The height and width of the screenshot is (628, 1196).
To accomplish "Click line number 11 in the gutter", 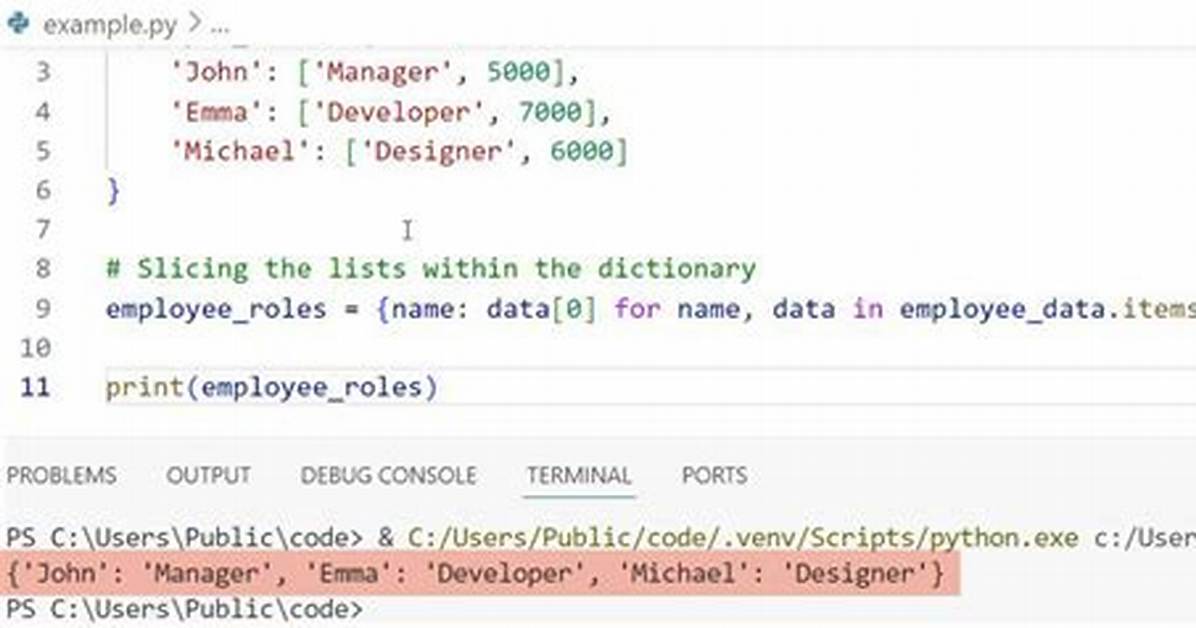I will [35, 387].
